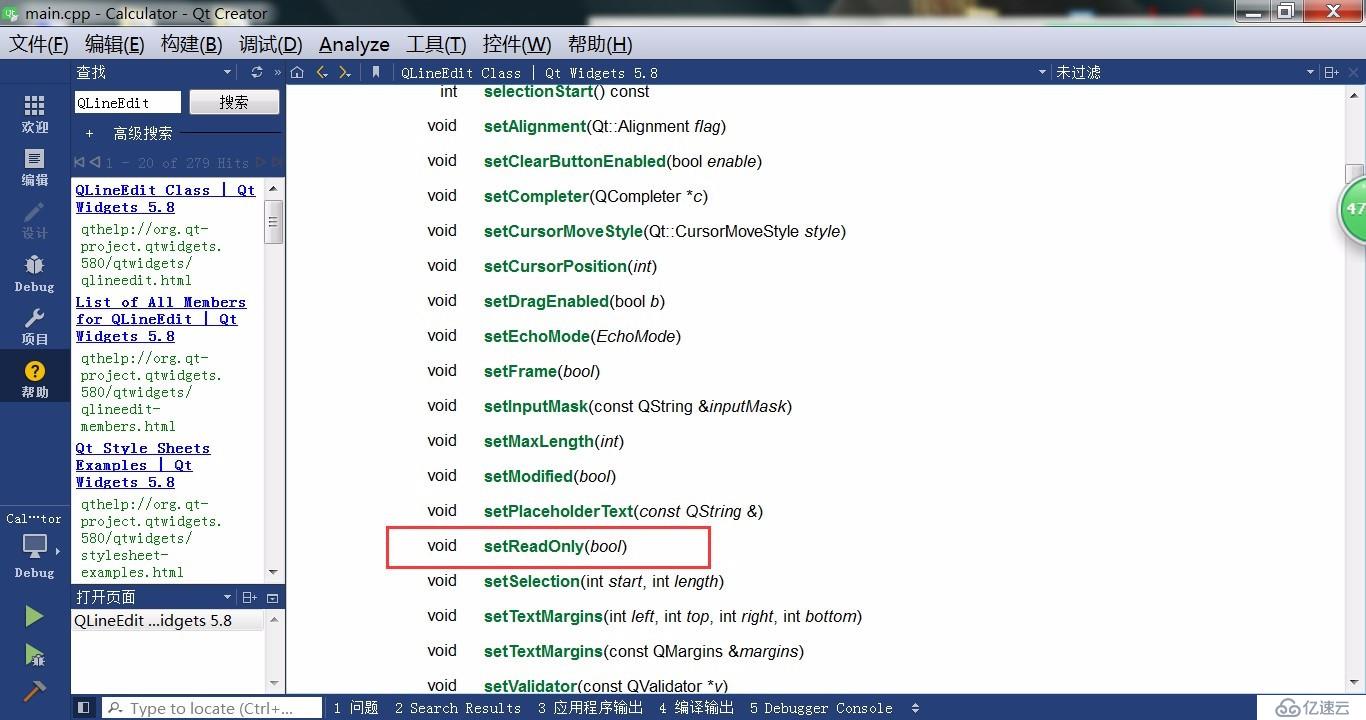Switch to 设计 (Design) mode

click(x=34, y=220)
